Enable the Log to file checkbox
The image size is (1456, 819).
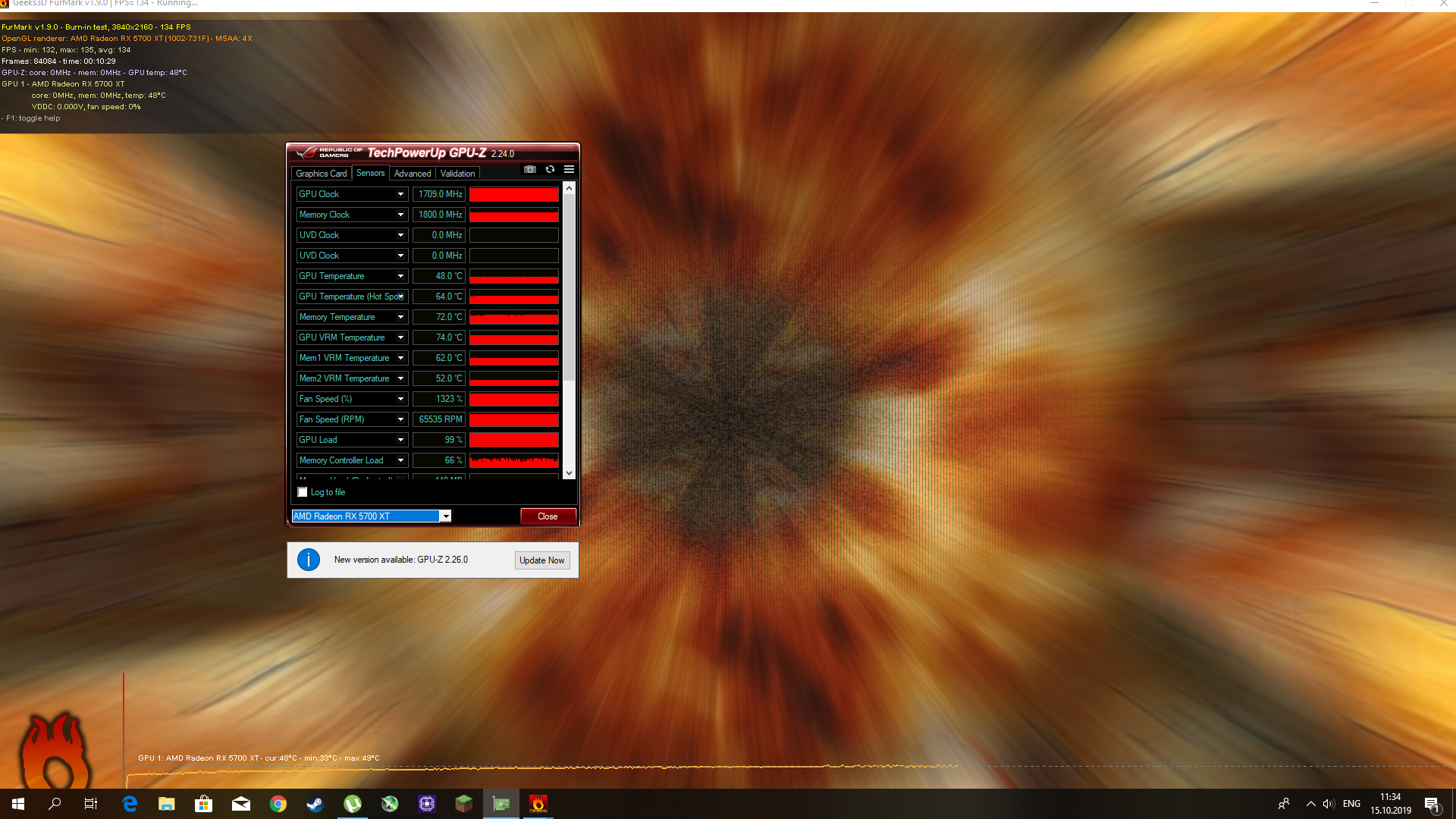303,492
